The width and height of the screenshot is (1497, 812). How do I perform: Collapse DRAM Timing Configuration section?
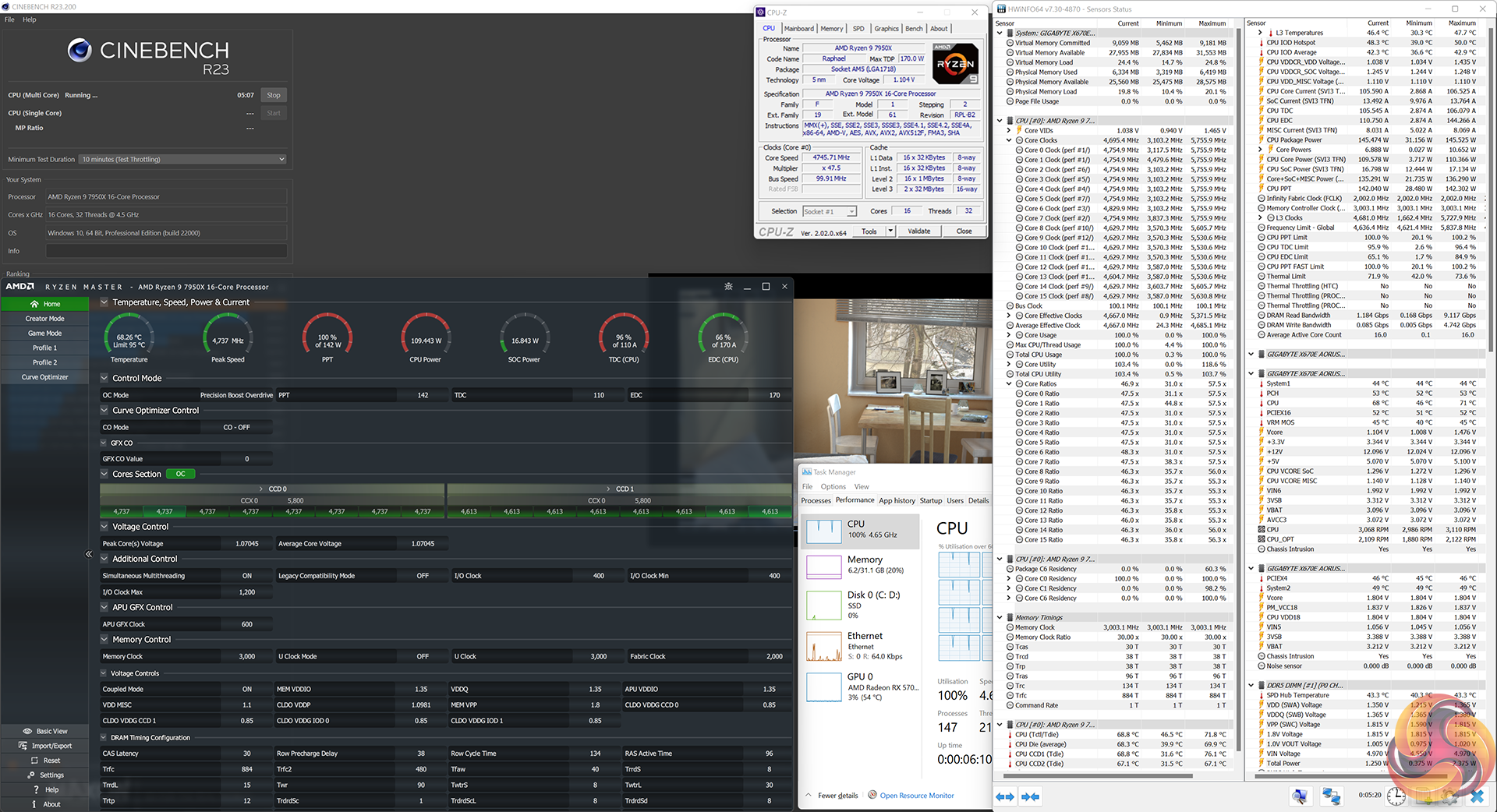[104, 738]
